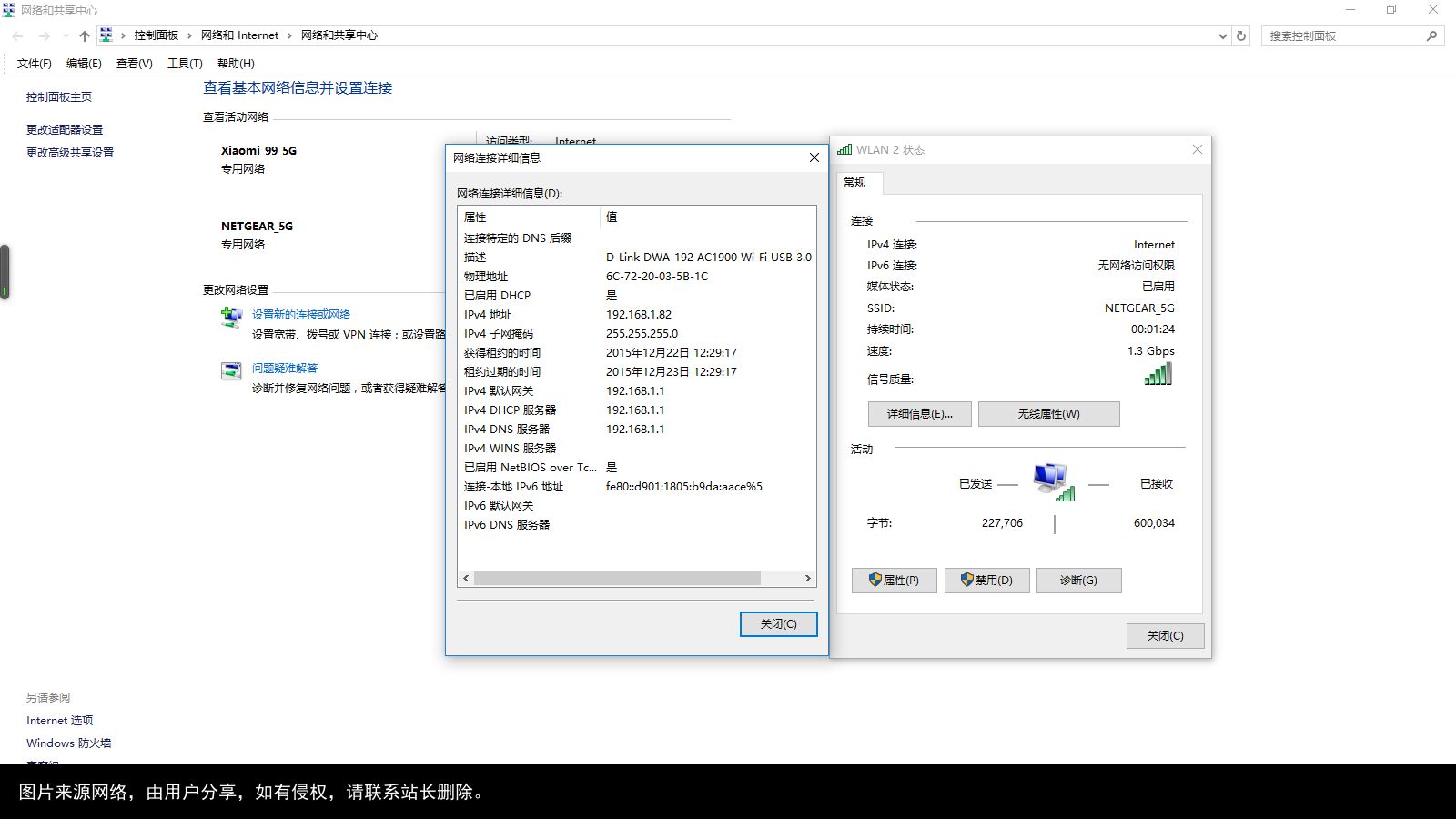Click the Network and Sharing Center icon in address bar
Screen dimensions: 1456x819
tap(106, 35)
